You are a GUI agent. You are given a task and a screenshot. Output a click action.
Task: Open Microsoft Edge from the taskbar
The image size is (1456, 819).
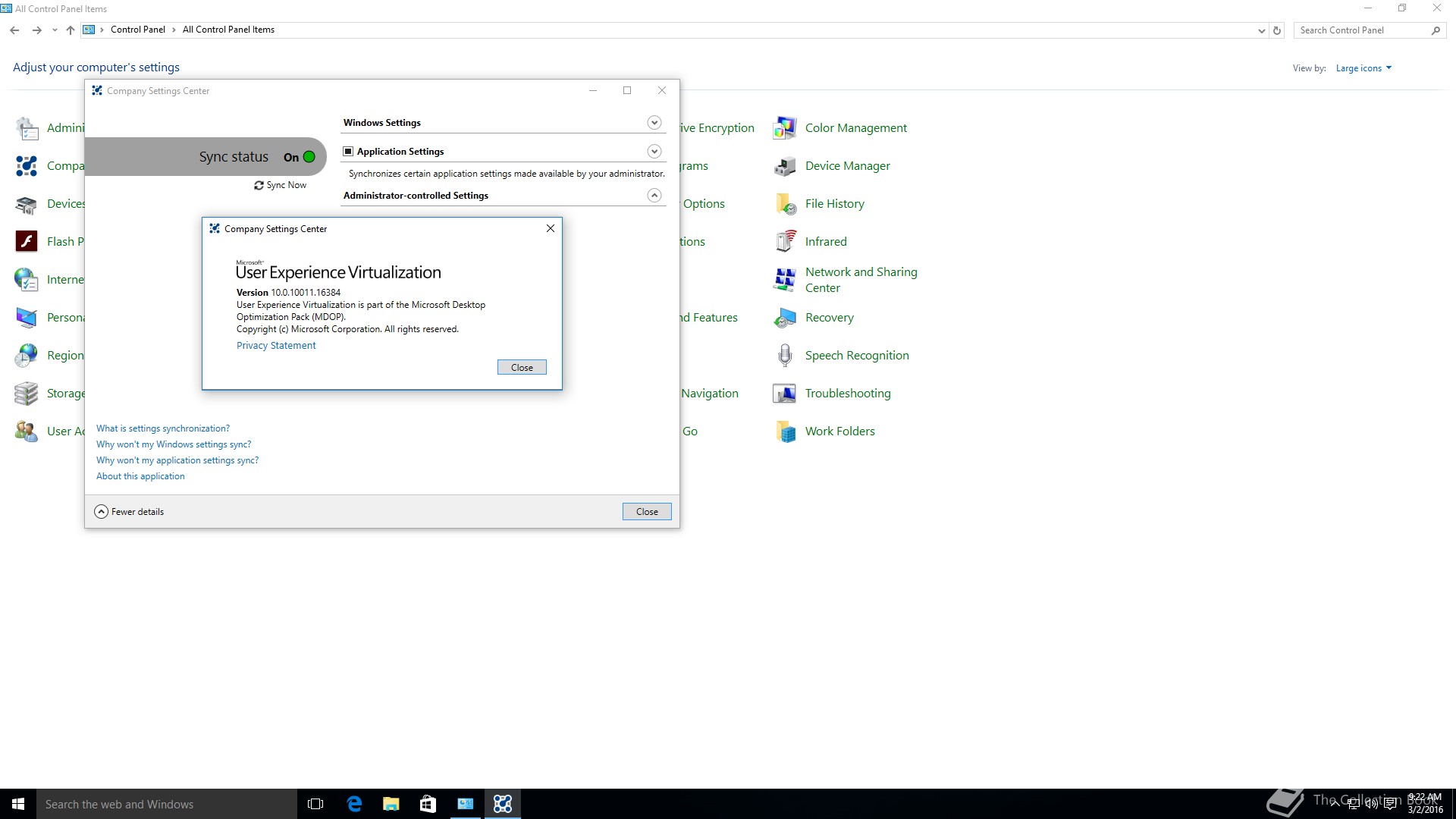354,804
